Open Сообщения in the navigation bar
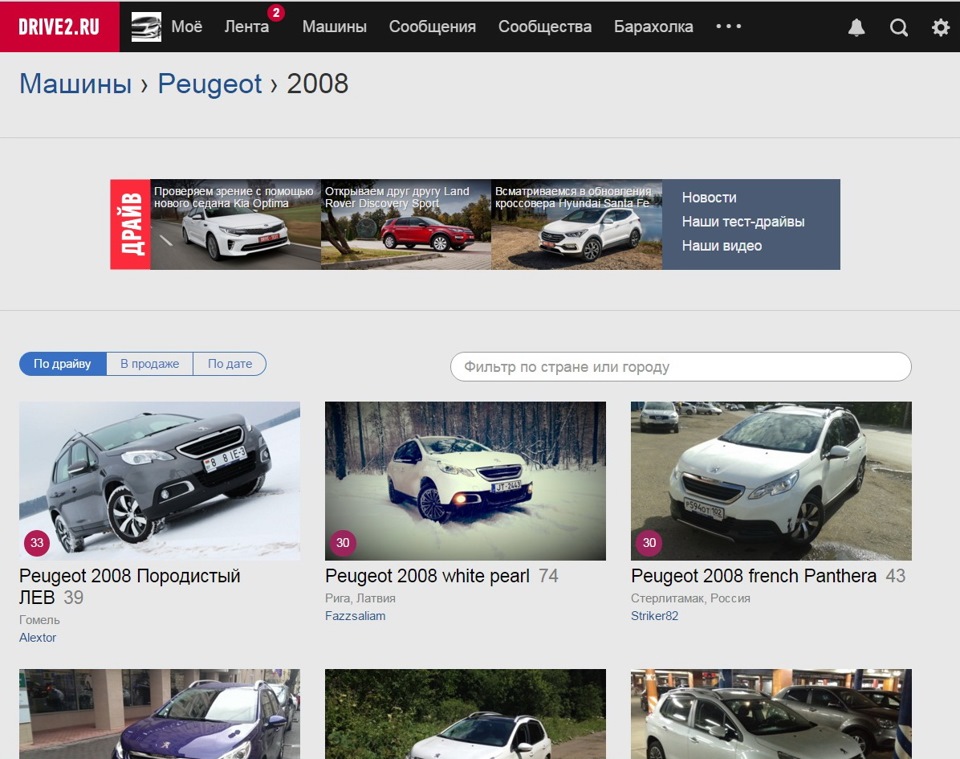The image size is (960, 759). (x=432, y=27)
